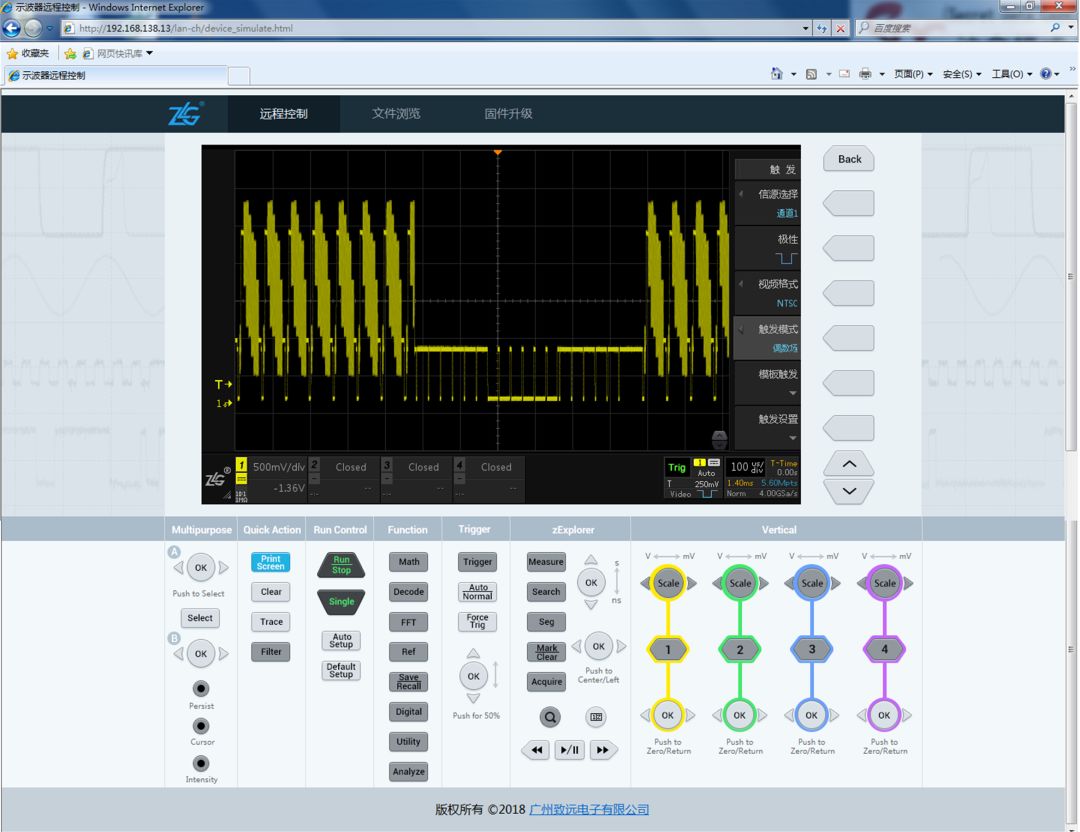Switch to the 文件浏览 tab

click(396, 114)
